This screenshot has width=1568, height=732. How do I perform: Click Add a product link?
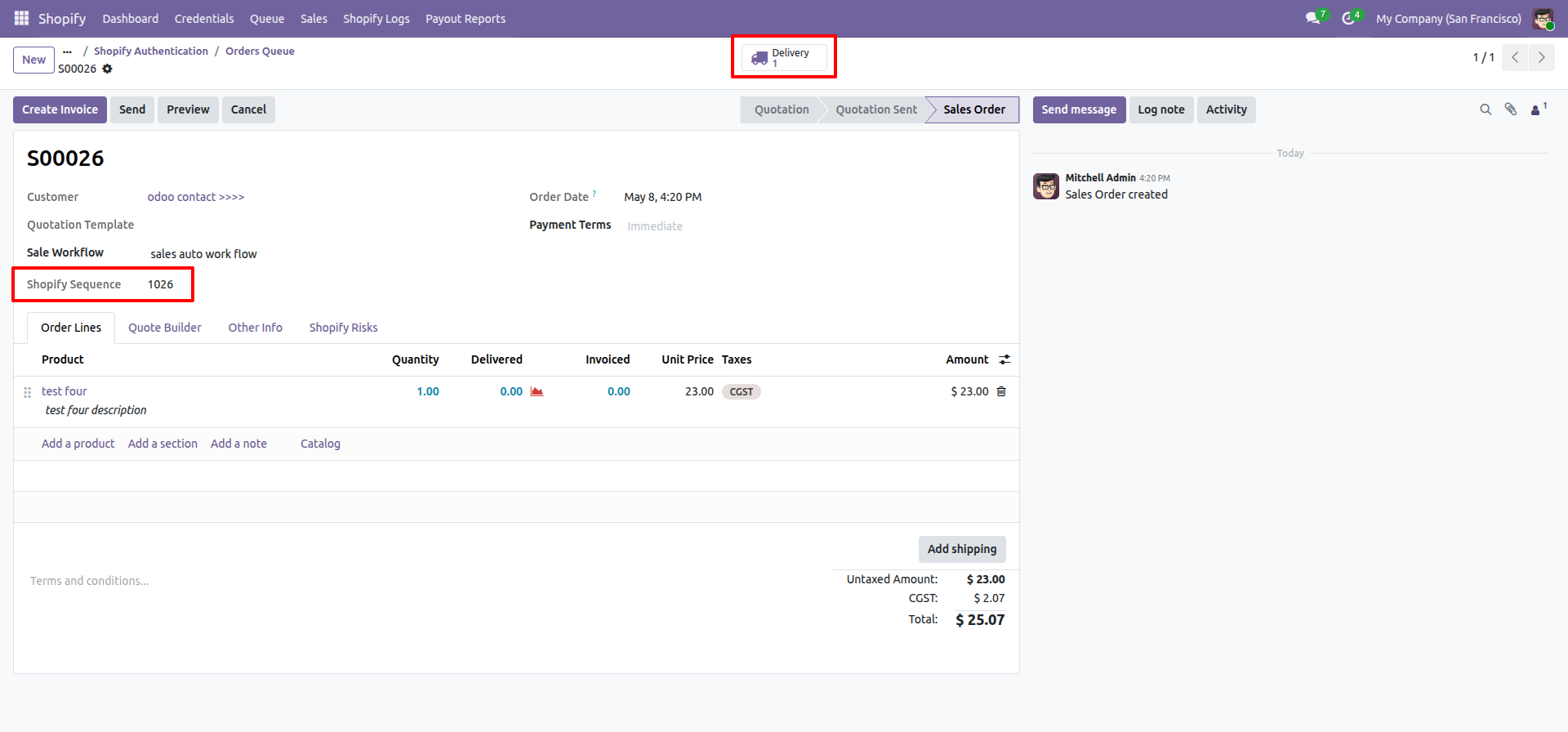pyautogui.click(x=78, y=444)
